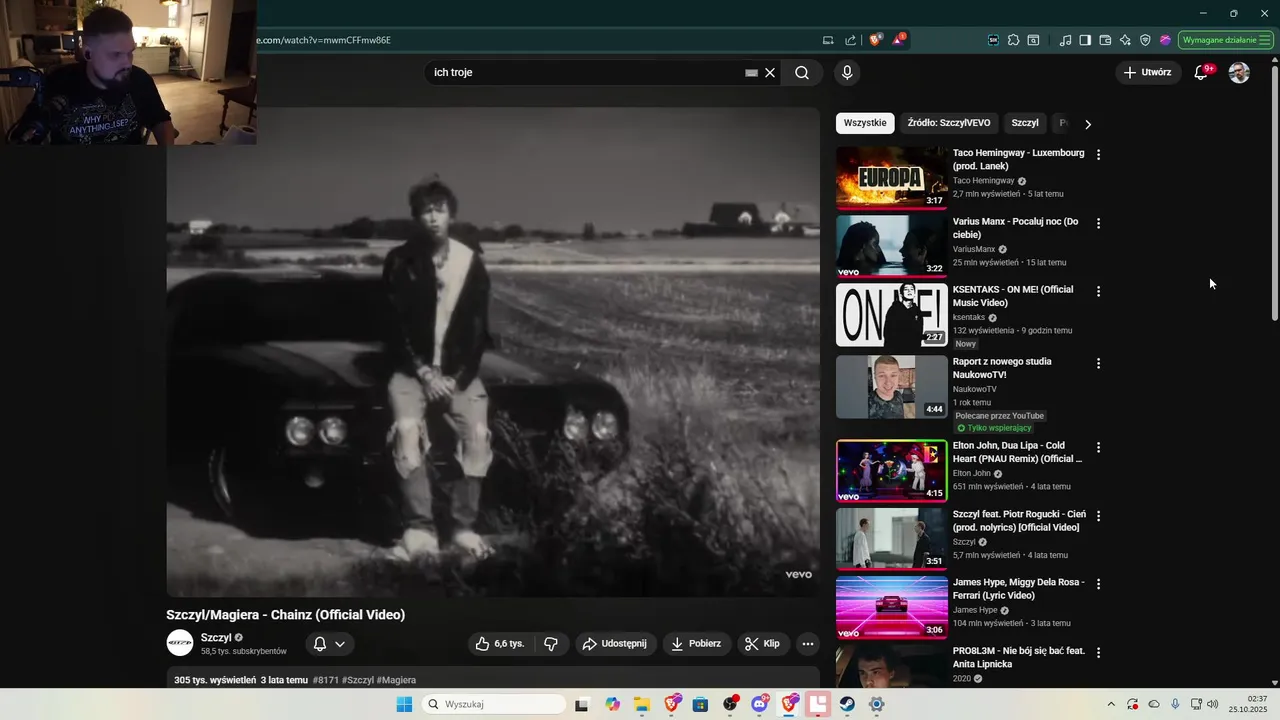Toggle the browser sidebar panel icon
Image resolution: width=1280 pixels, height=720 pixels.
(x=1085, y=40)
